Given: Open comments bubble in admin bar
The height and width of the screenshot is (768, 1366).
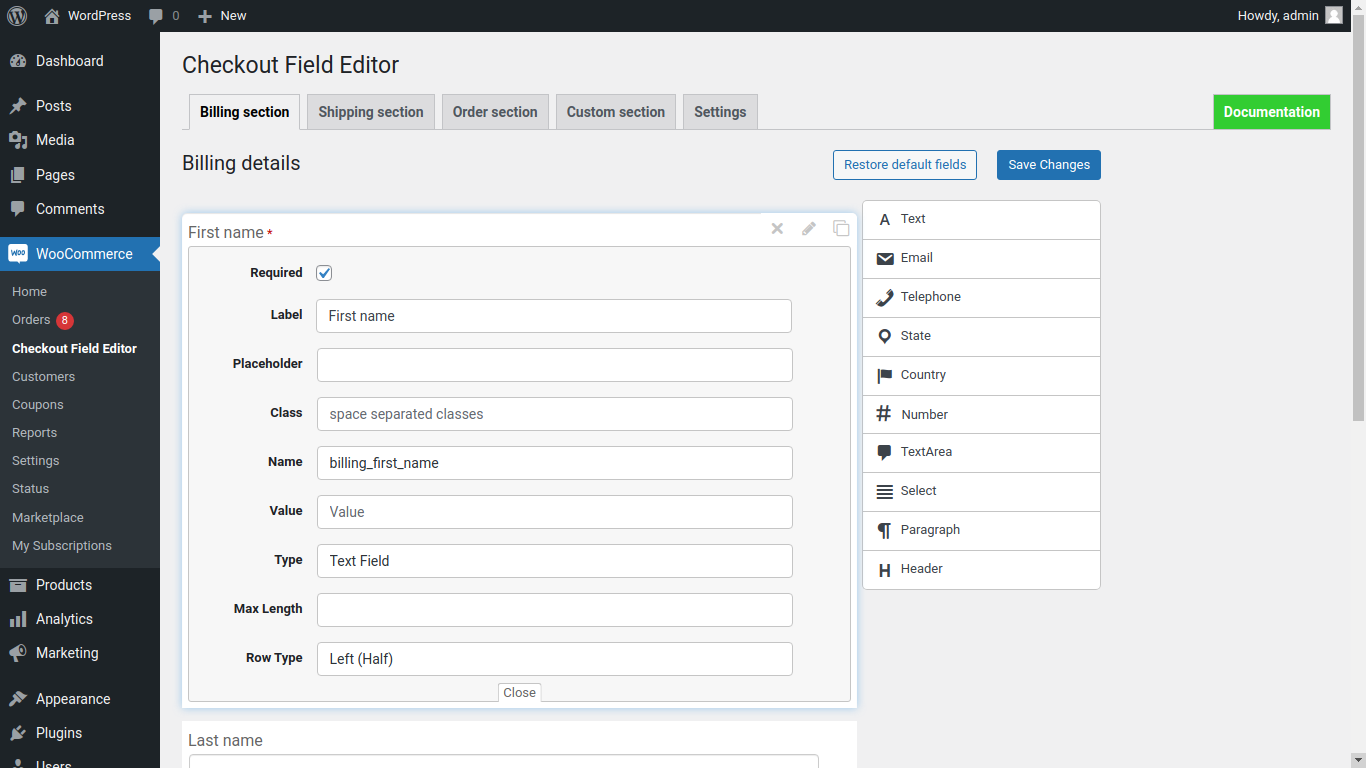Looking at the screenshot, I should coord(164,16).
